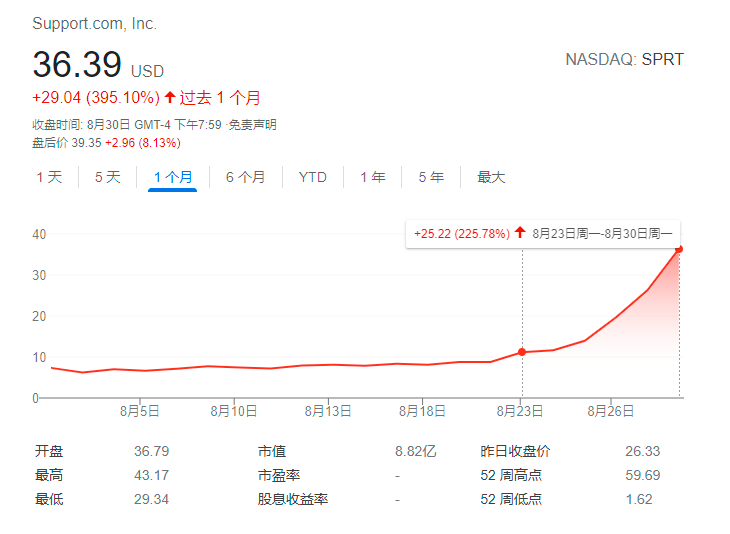Open the 6 个月 range tab
Screen dimensions: 730x534
pos(245,177)
